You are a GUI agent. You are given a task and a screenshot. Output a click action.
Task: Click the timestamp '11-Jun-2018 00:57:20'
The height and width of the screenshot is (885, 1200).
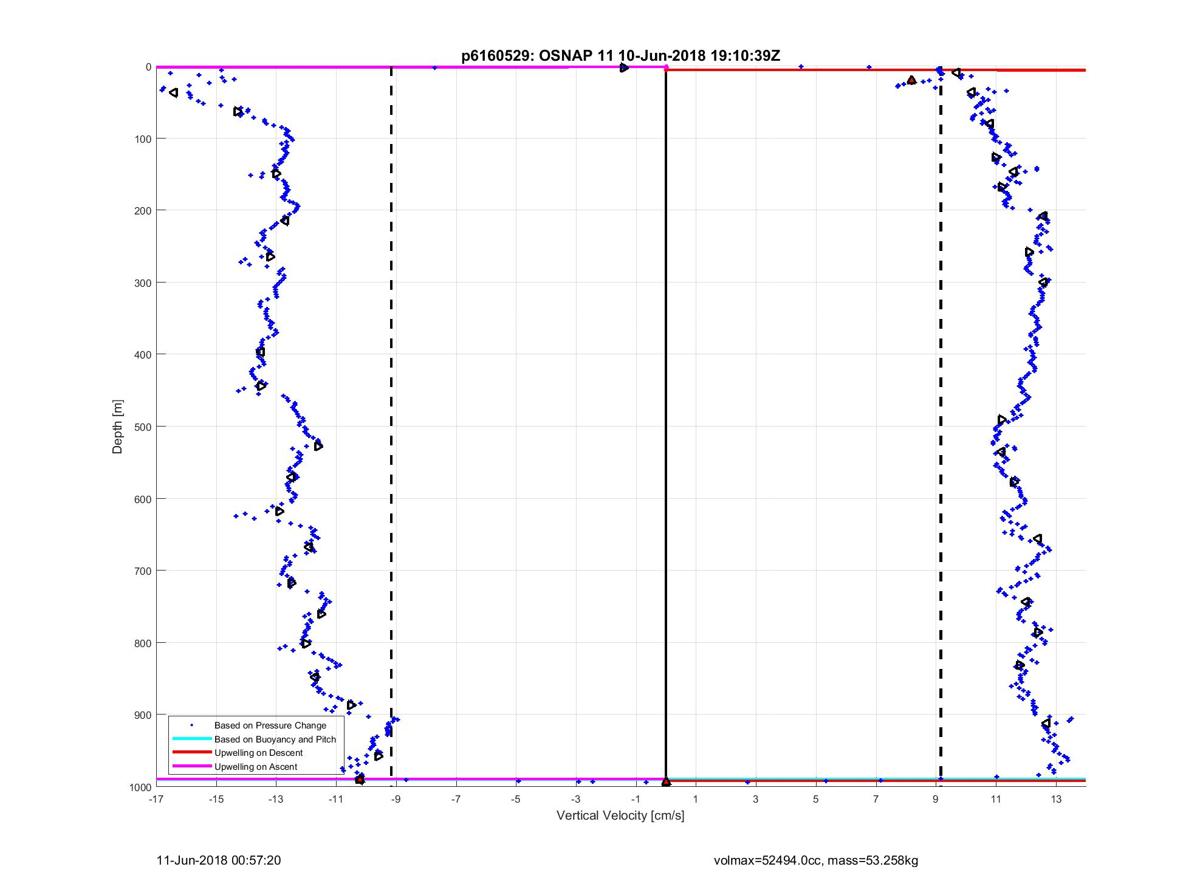(220, 859)
